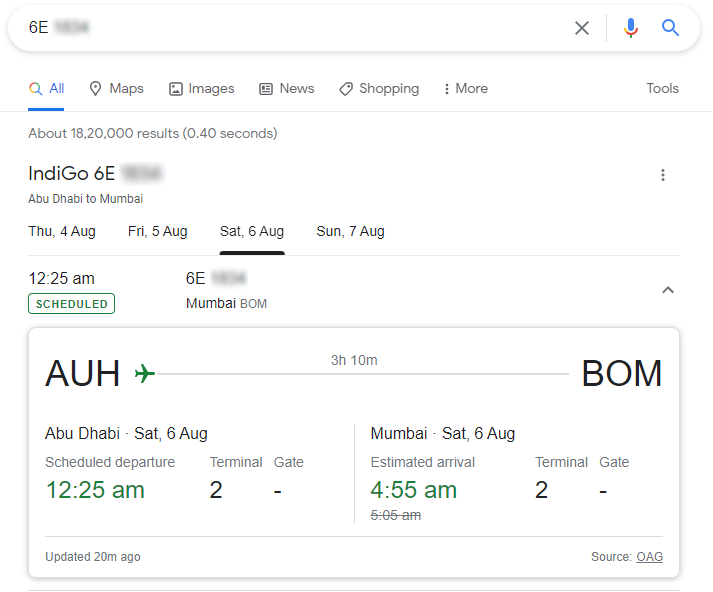Click the blue search magnifier icon
The width and height of the screenshot is (713, 592).
tap(671, 28)
